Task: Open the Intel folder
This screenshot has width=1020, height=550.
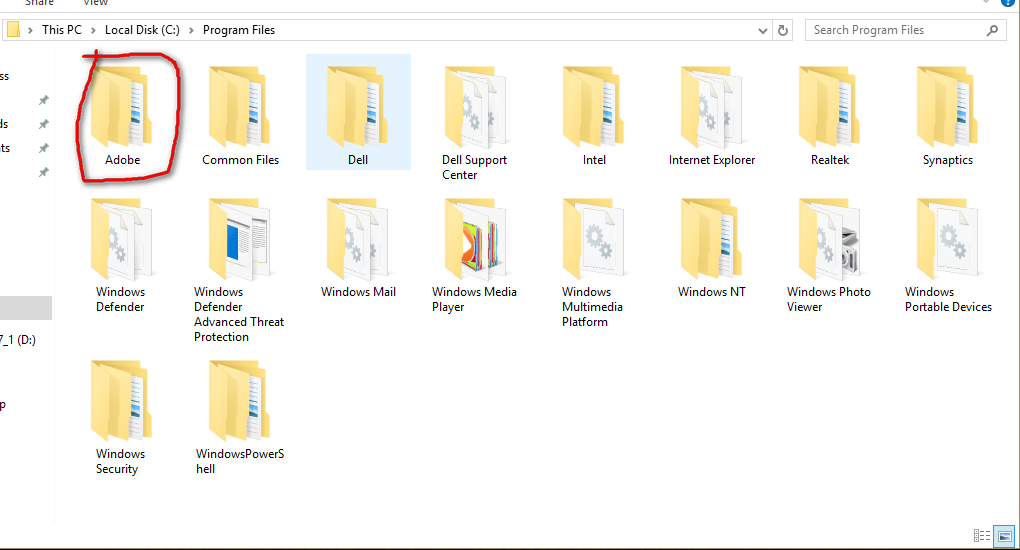Action: pos(594,107)
